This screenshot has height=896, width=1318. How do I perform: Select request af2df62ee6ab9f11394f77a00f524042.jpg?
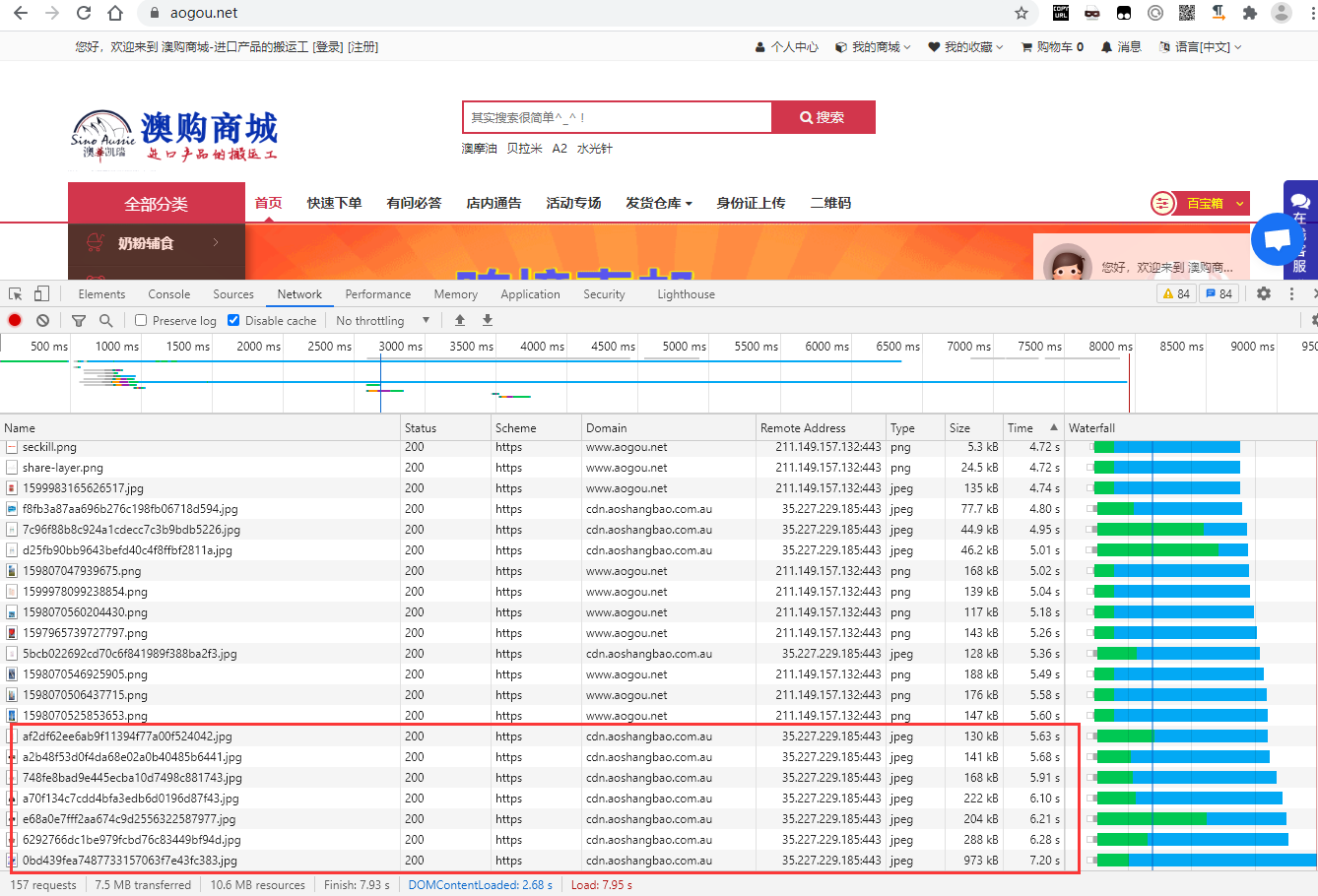coord(127,736)
